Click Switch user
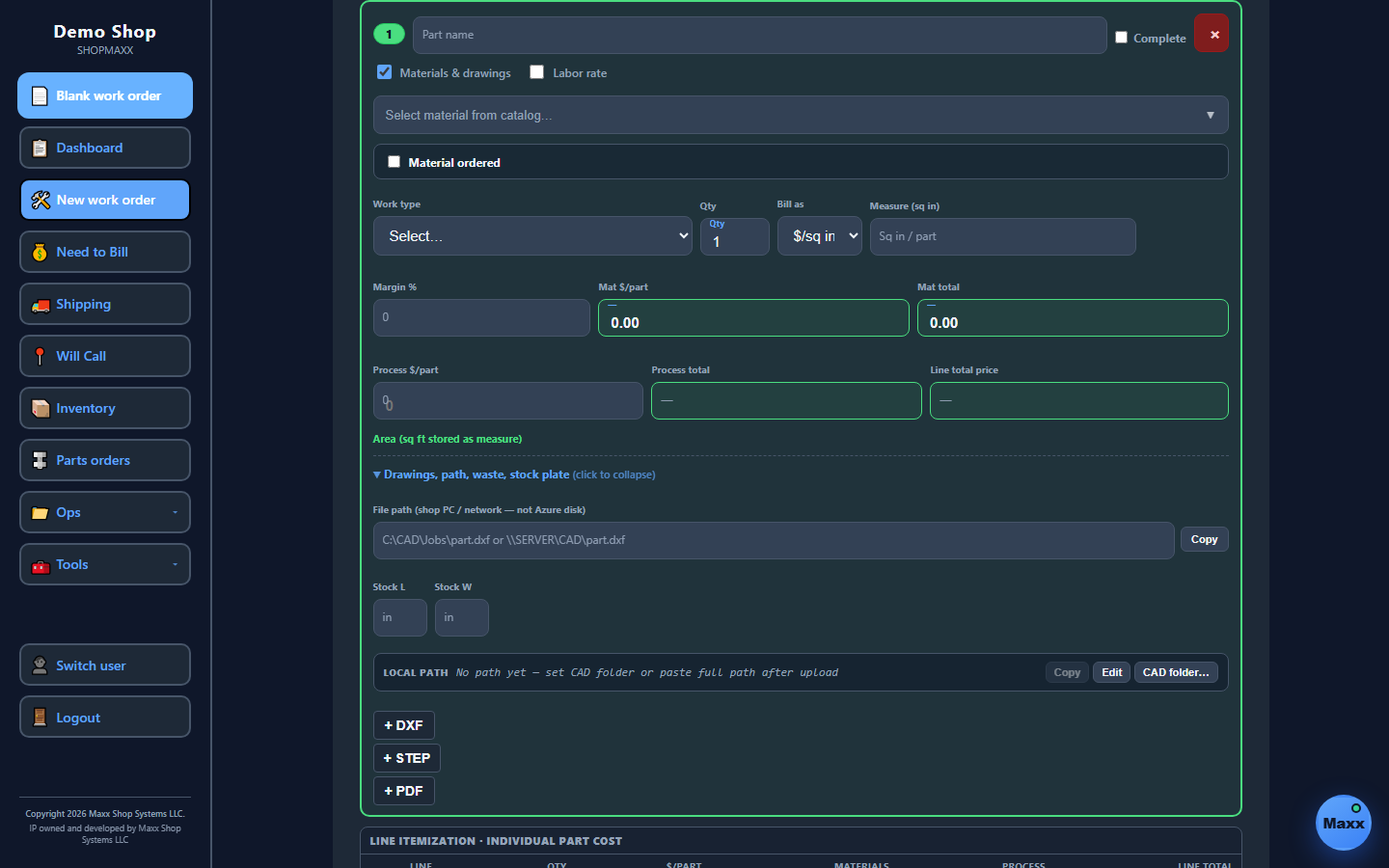 (x=105, y=665)
